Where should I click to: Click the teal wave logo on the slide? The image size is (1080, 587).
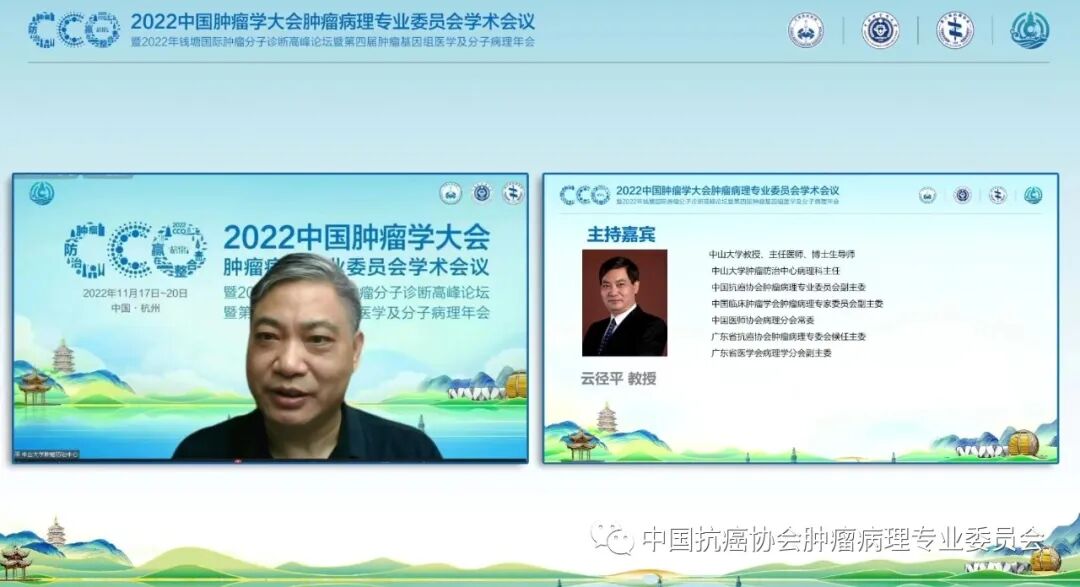(x=1032, y=196)
